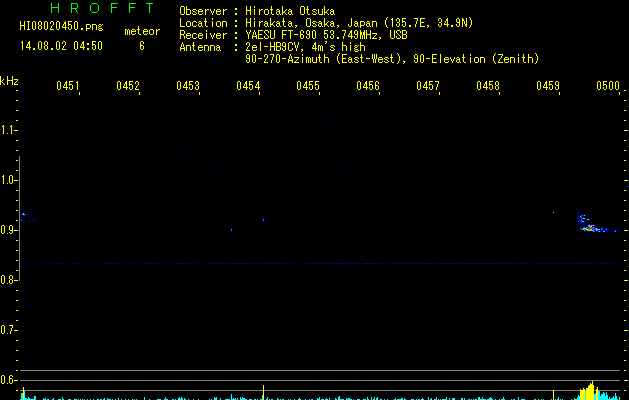Click the 0458 time marker
Screen dimensions: 629x400
(x=488, y=86)
